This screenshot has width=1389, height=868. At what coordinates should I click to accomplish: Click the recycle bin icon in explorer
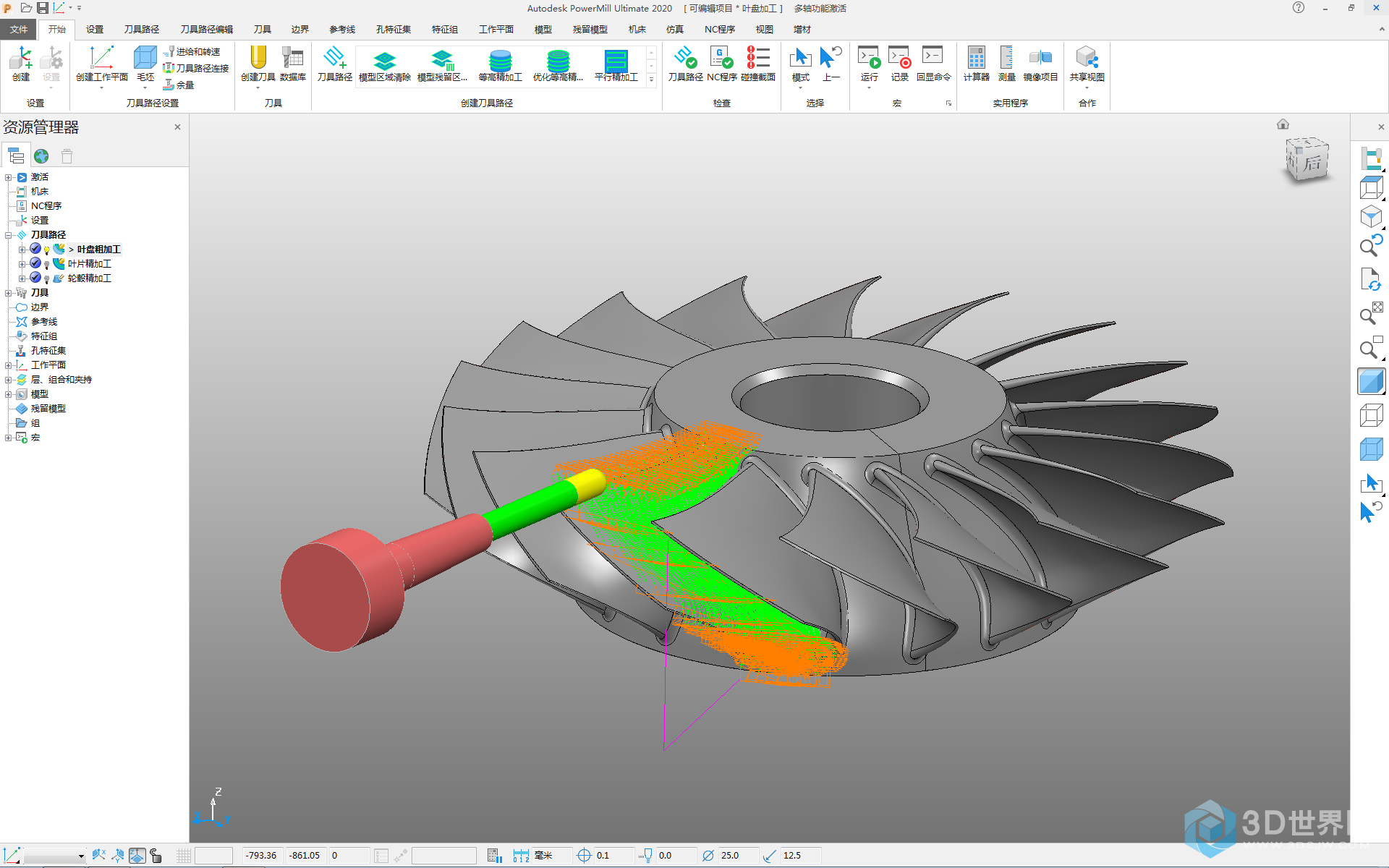coord(67,156)
